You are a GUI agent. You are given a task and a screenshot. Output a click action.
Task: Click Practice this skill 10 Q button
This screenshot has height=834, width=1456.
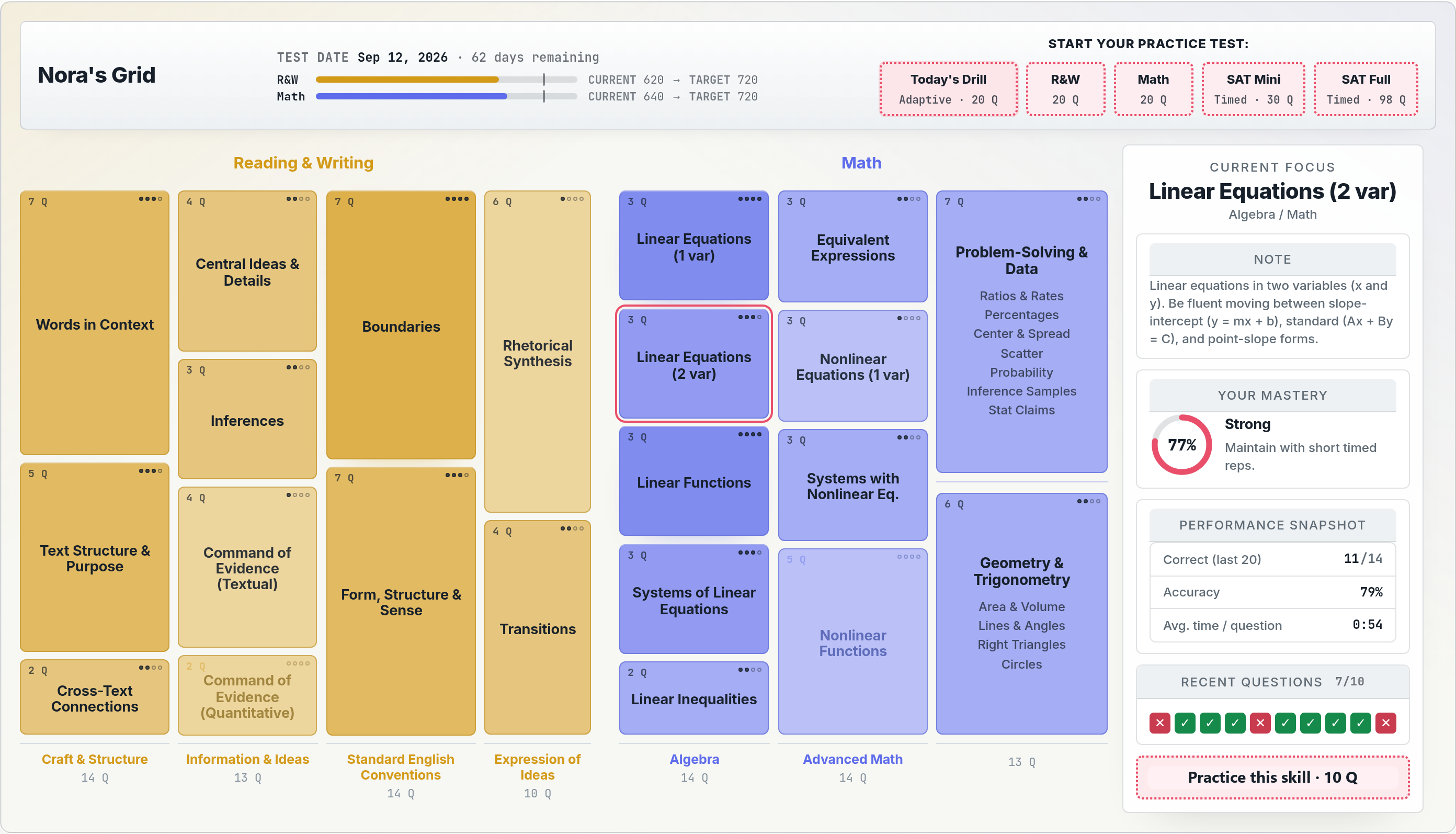coord(1272,777)
